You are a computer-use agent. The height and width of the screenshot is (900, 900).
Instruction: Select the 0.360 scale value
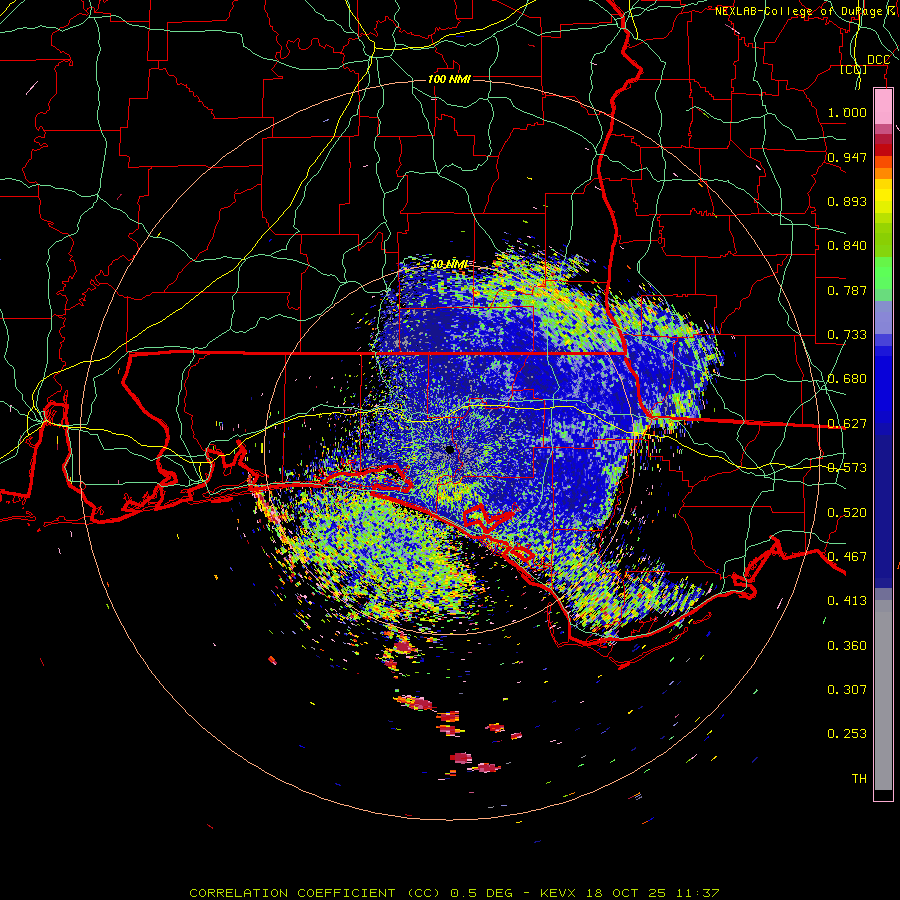tap(847, 646)
